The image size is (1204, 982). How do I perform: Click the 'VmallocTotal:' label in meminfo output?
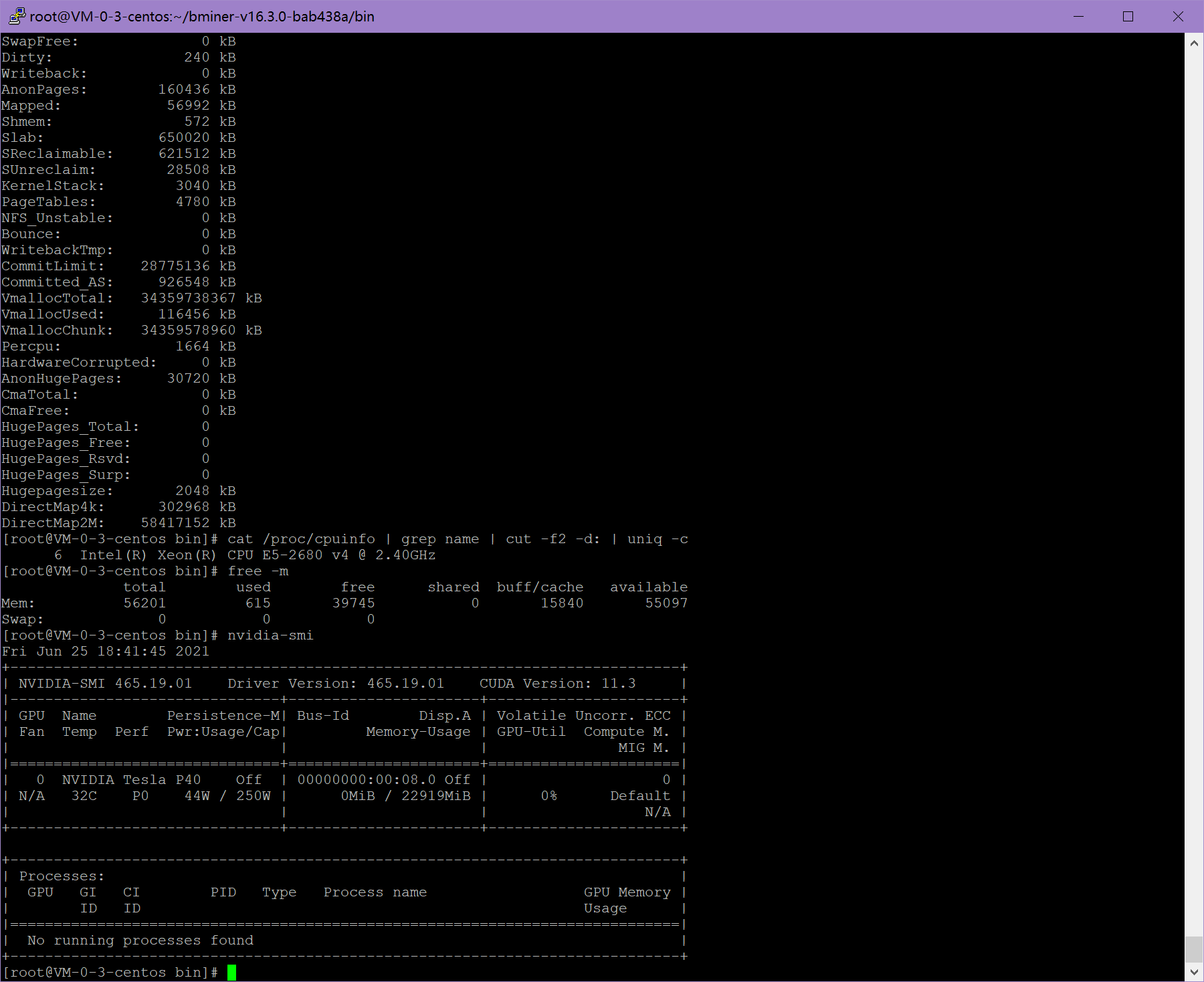coord(57,298)
